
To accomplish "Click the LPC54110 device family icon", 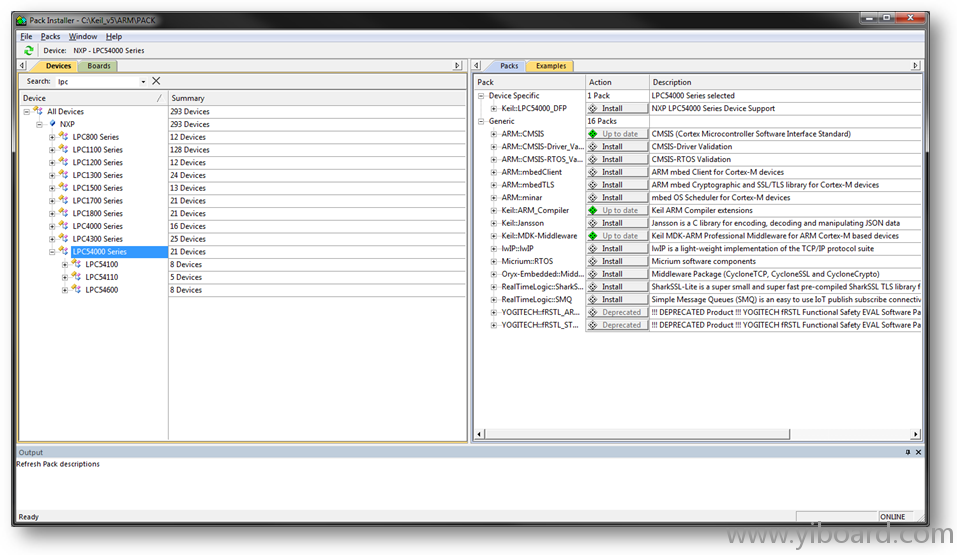I will [77, 277].
